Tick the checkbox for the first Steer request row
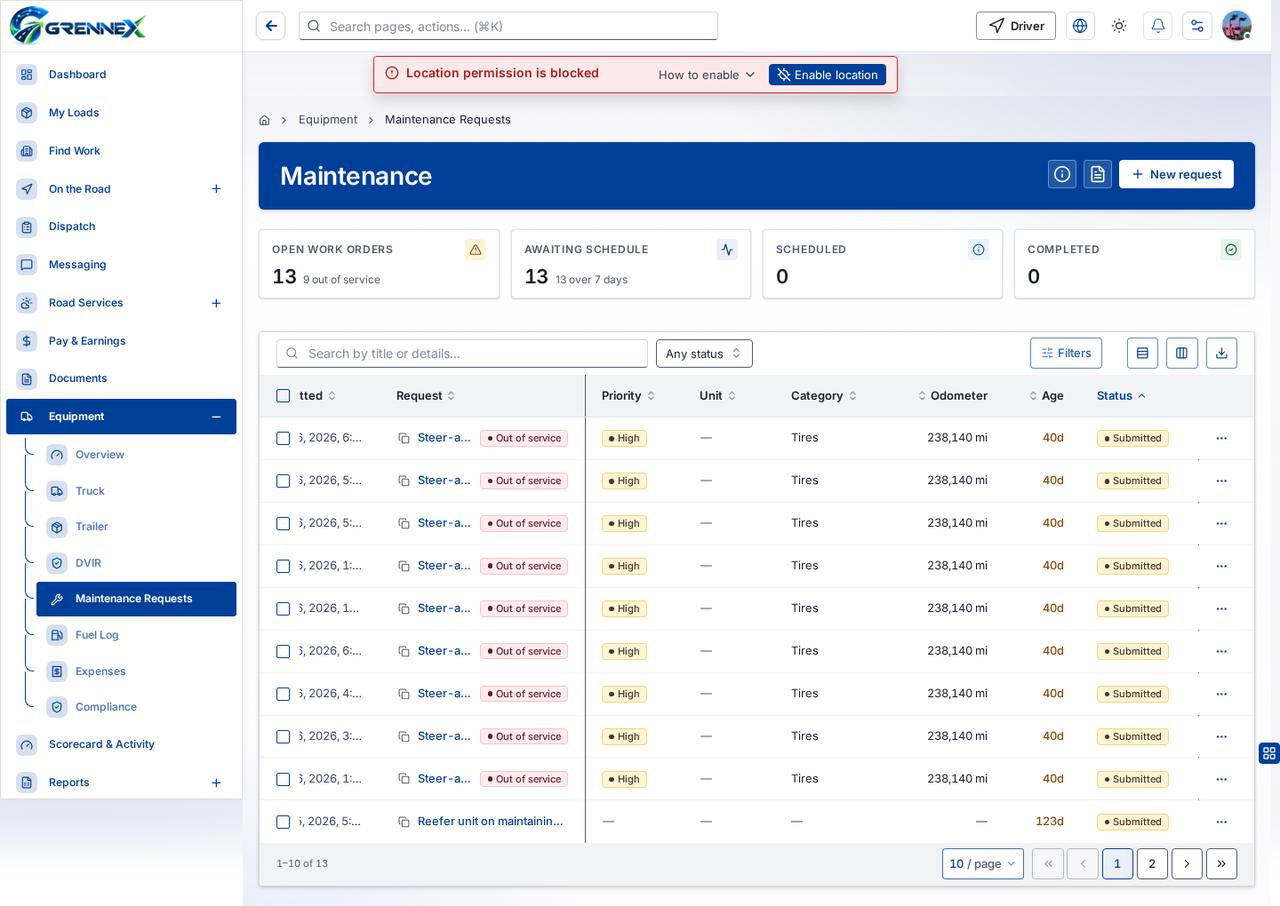The width and height of the screenshot is (1280, 906). pyautogui.click(x=283, y=438)
